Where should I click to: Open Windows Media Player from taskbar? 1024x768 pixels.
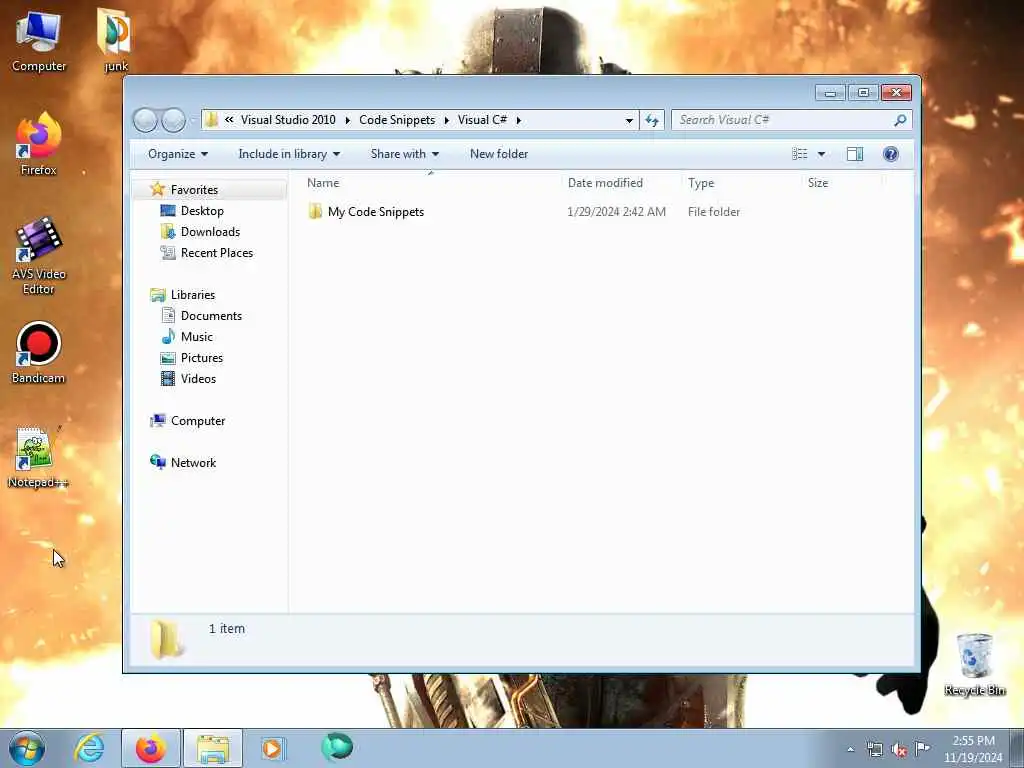pos(272,748)
